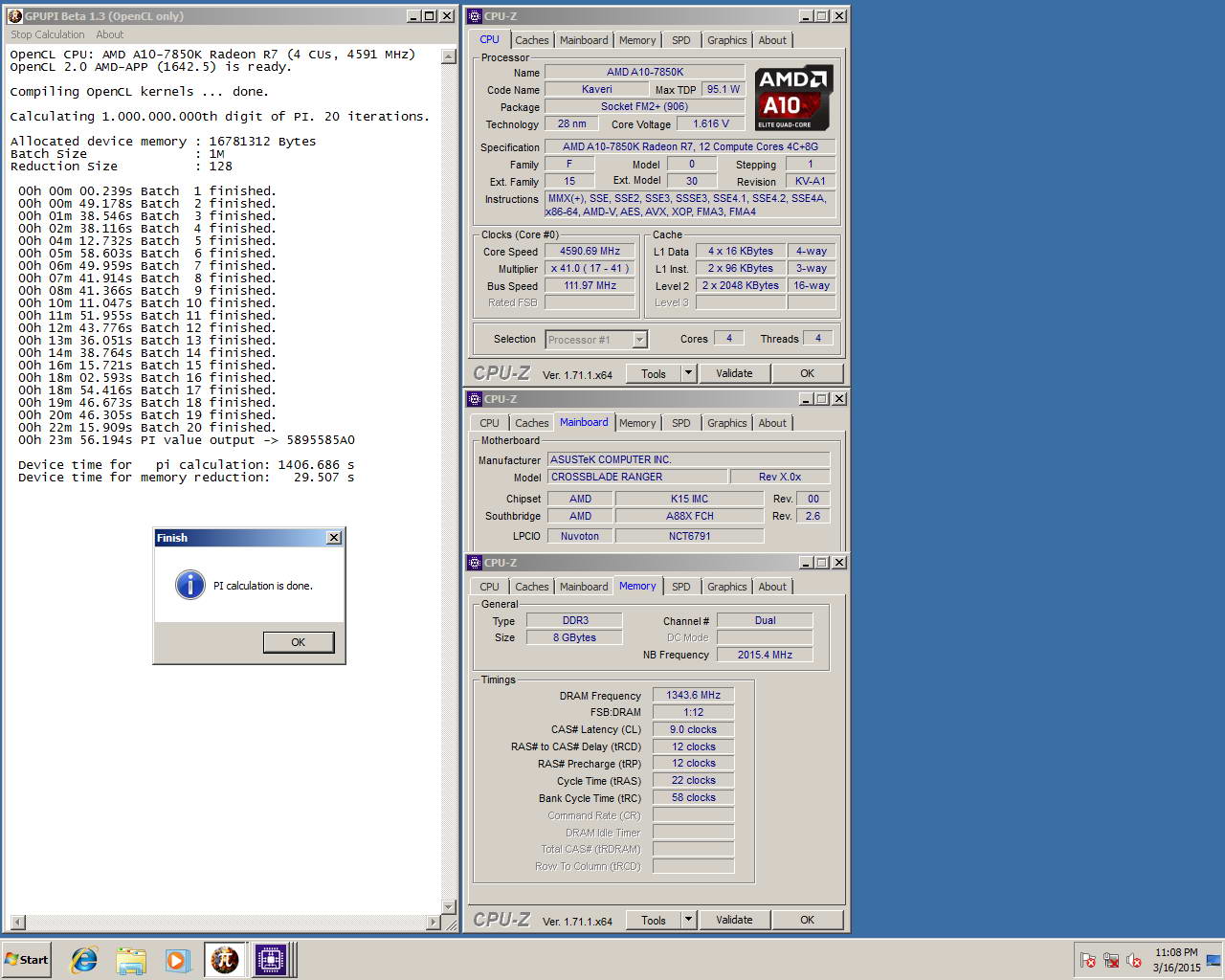
Task: Click the Core Speed value 4590.69 MHz
Action: click(x=590, y=251)
